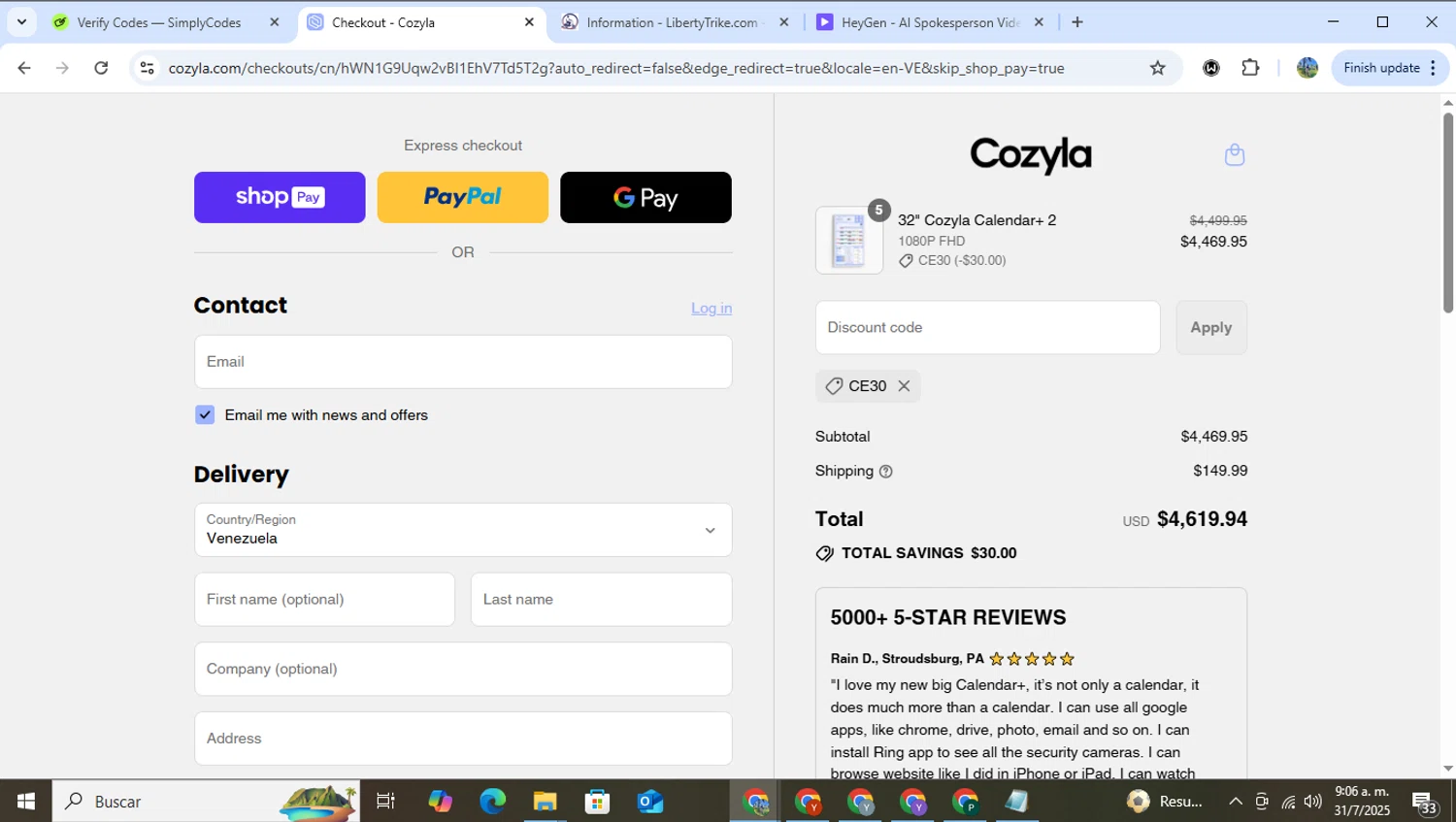Image resolution: width=1456 pixels, height=822 pixels.
Task: Click the address bar URL
Action: pyautogui.click(x=616, y=68)
